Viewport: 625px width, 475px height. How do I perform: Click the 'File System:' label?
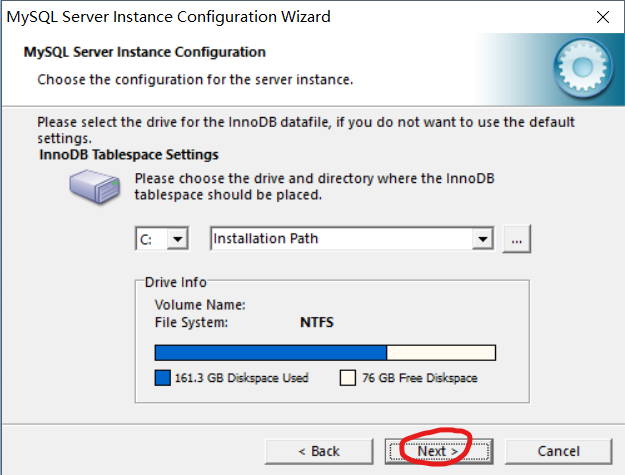point(191,322)
